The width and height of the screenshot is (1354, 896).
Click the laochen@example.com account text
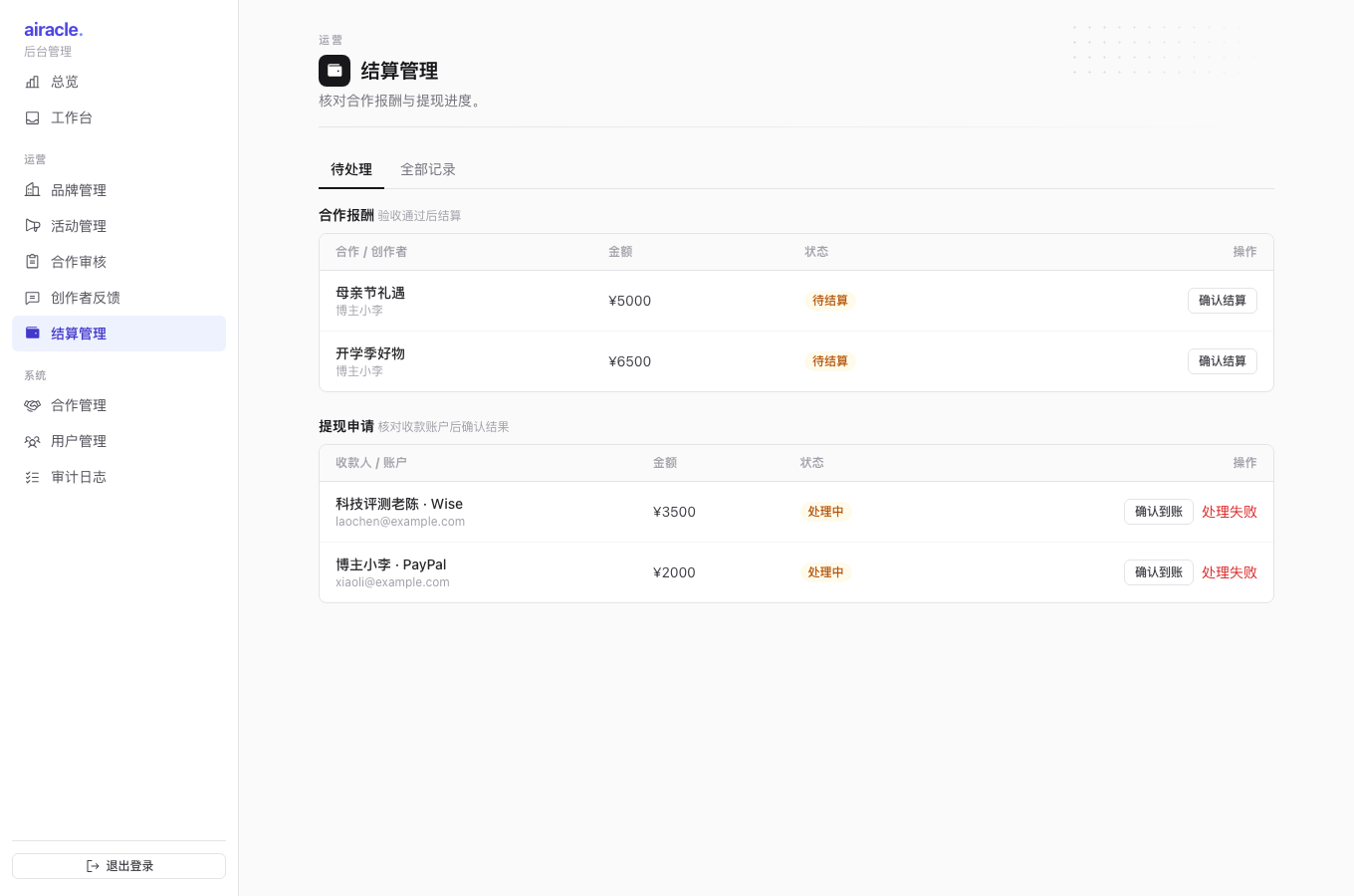[400, 522]
